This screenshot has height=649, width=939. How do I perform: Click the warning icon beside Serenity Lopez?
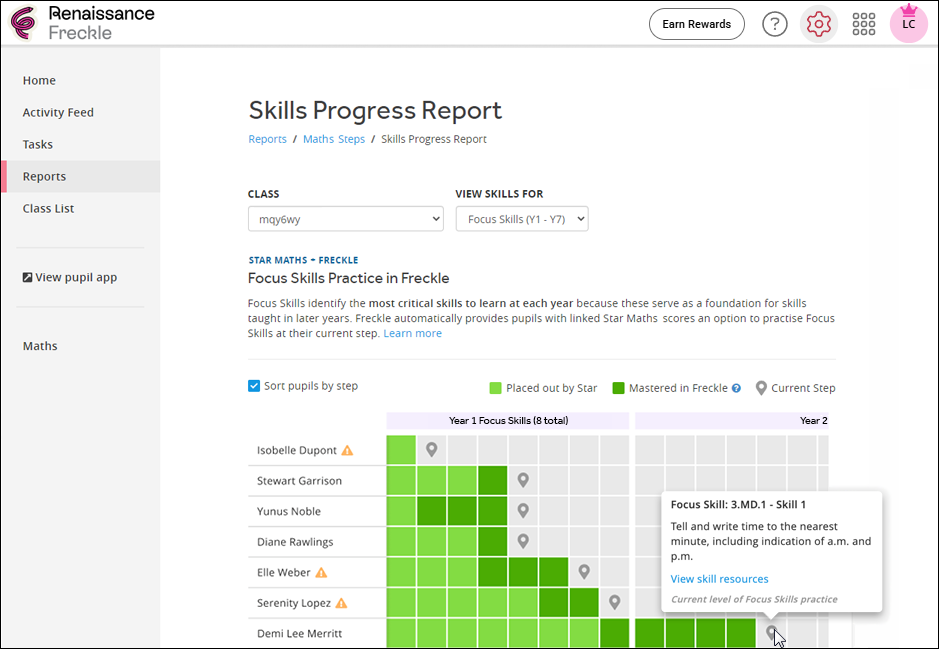pyautogui.click(x=341, y=603)
